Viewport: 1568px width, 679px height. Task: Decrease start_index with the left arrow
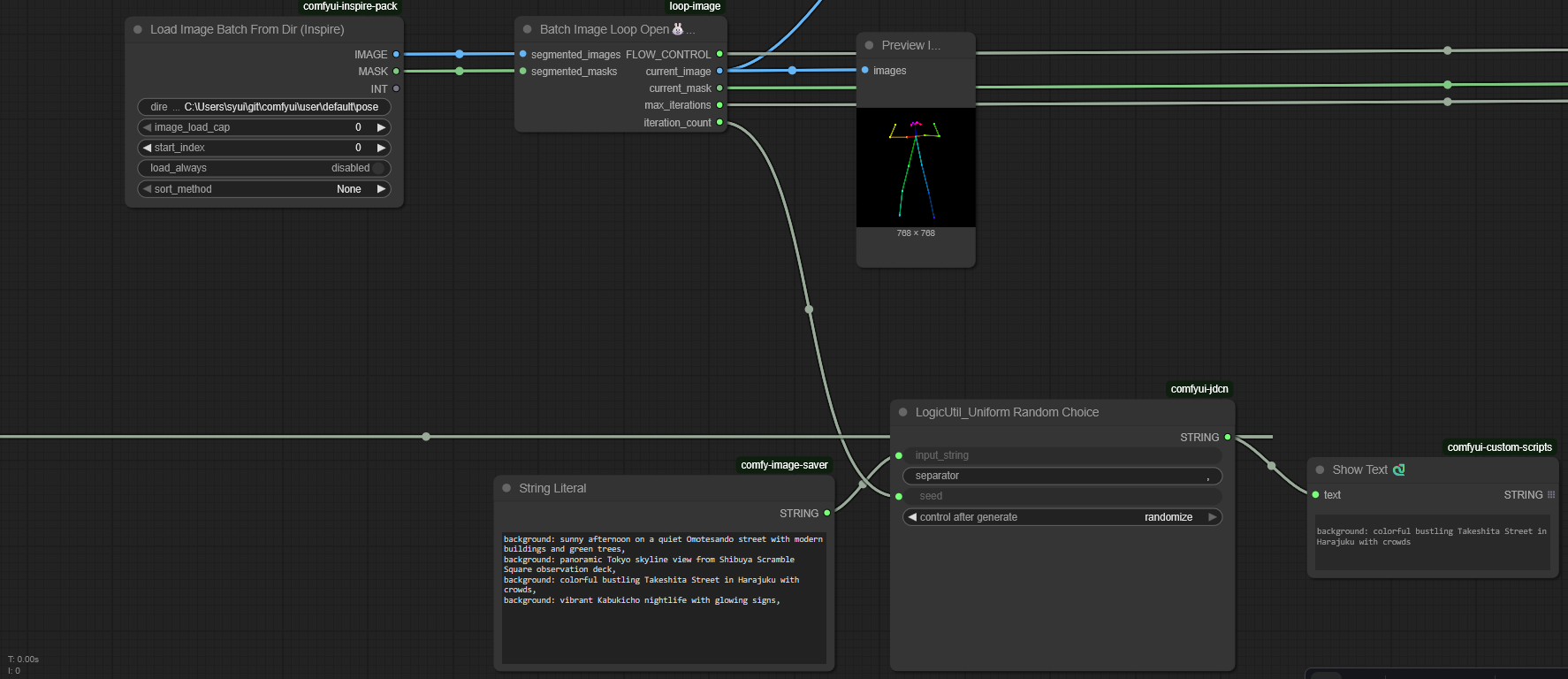147,148
